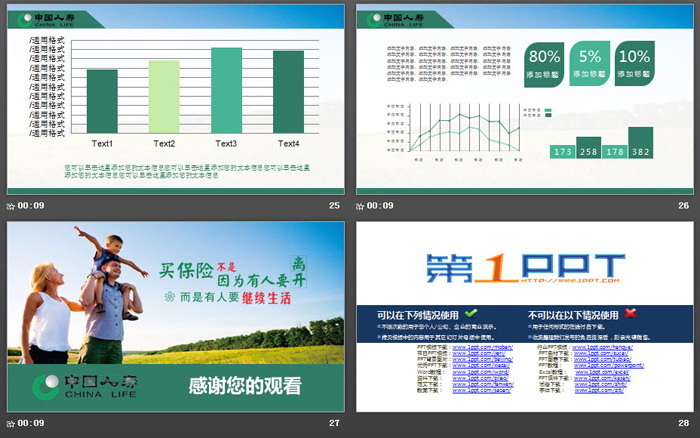Click 不可以在以下情况使用 heading on slide 28
This screenshot has height=438, width=700.
point(573,315)
